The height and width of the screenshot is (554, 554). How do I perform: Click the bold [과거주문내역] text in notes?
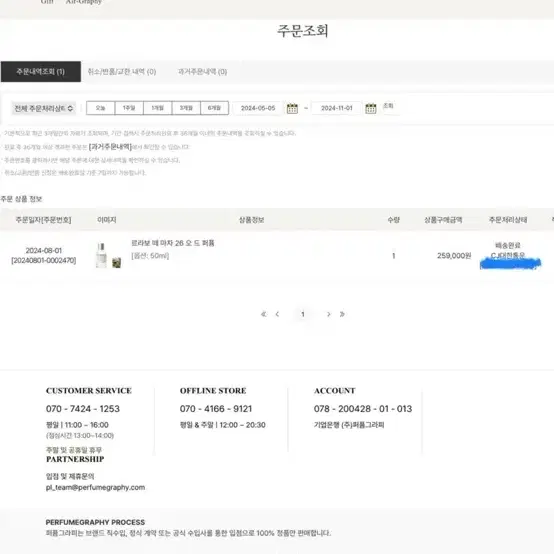click(110, 147)
